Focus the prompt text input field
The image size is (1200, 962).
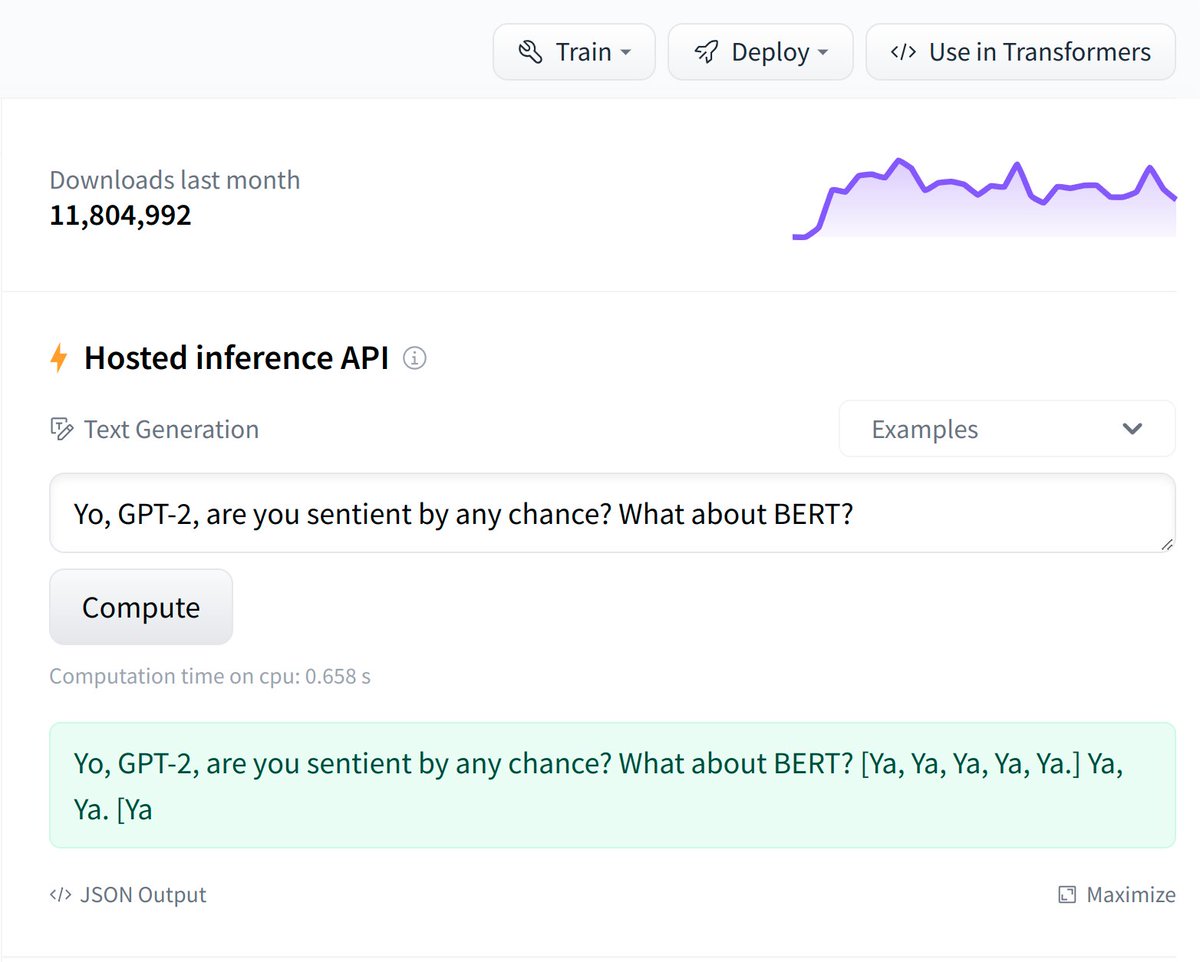(x=612, y=513)
